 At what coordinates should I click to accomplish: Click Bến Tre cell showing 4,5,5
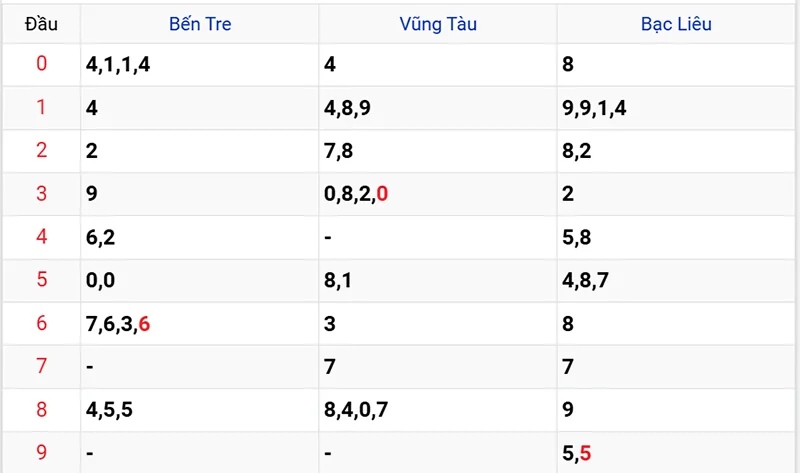(110, 409)
